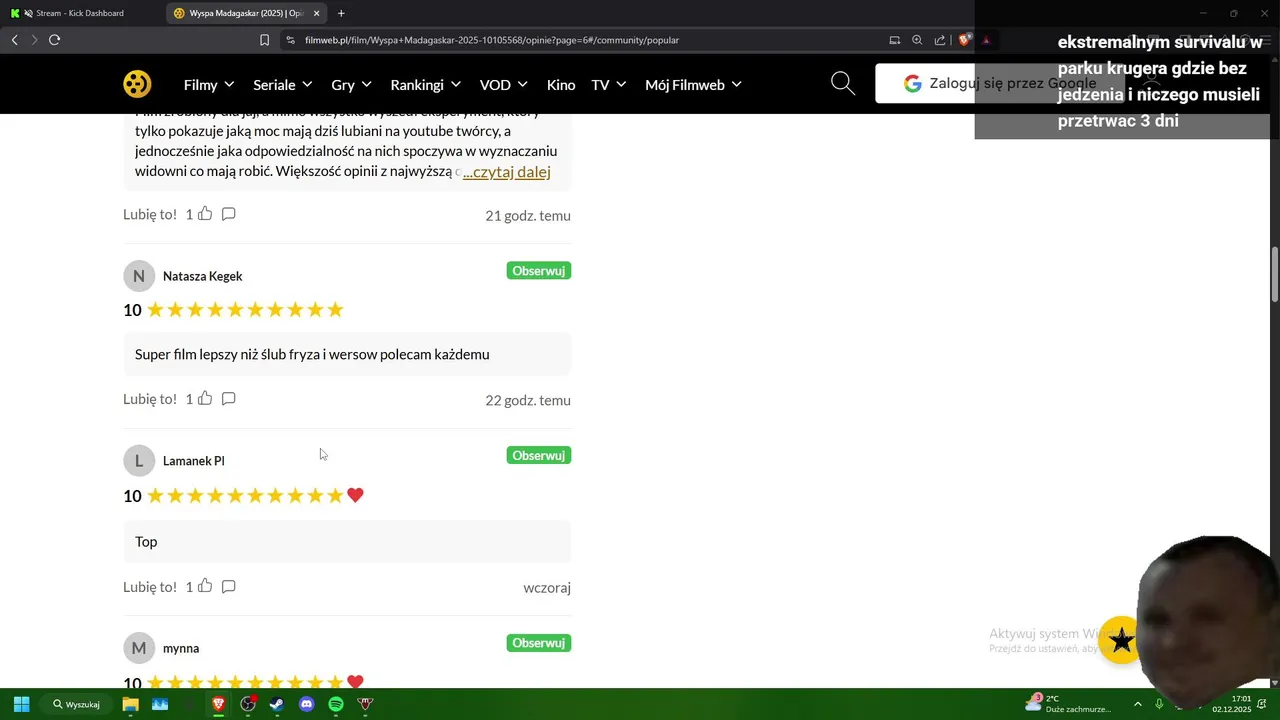
Task: Open File Explorer from the taskbar
Action: click(x=130, y=704)
